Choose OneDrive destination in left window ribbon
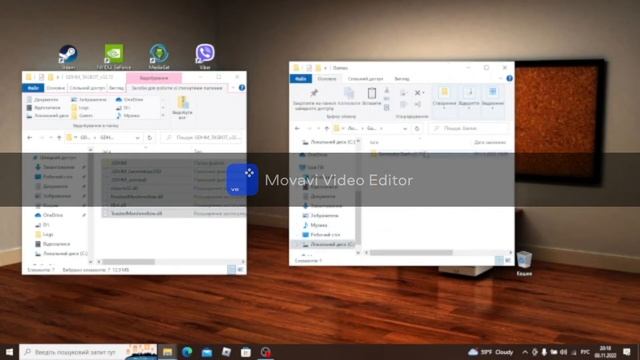 [x=130, y=99]
